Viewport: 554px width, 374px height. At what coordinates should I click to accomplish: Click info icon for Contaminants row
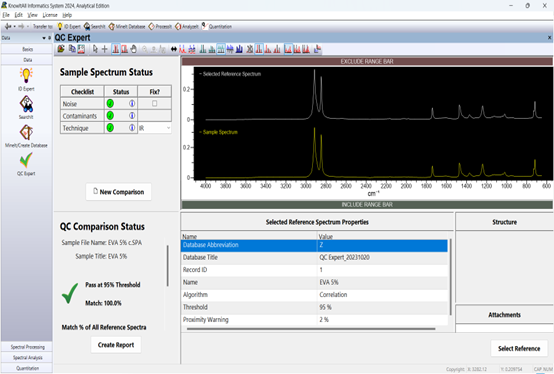pos(132,115)
